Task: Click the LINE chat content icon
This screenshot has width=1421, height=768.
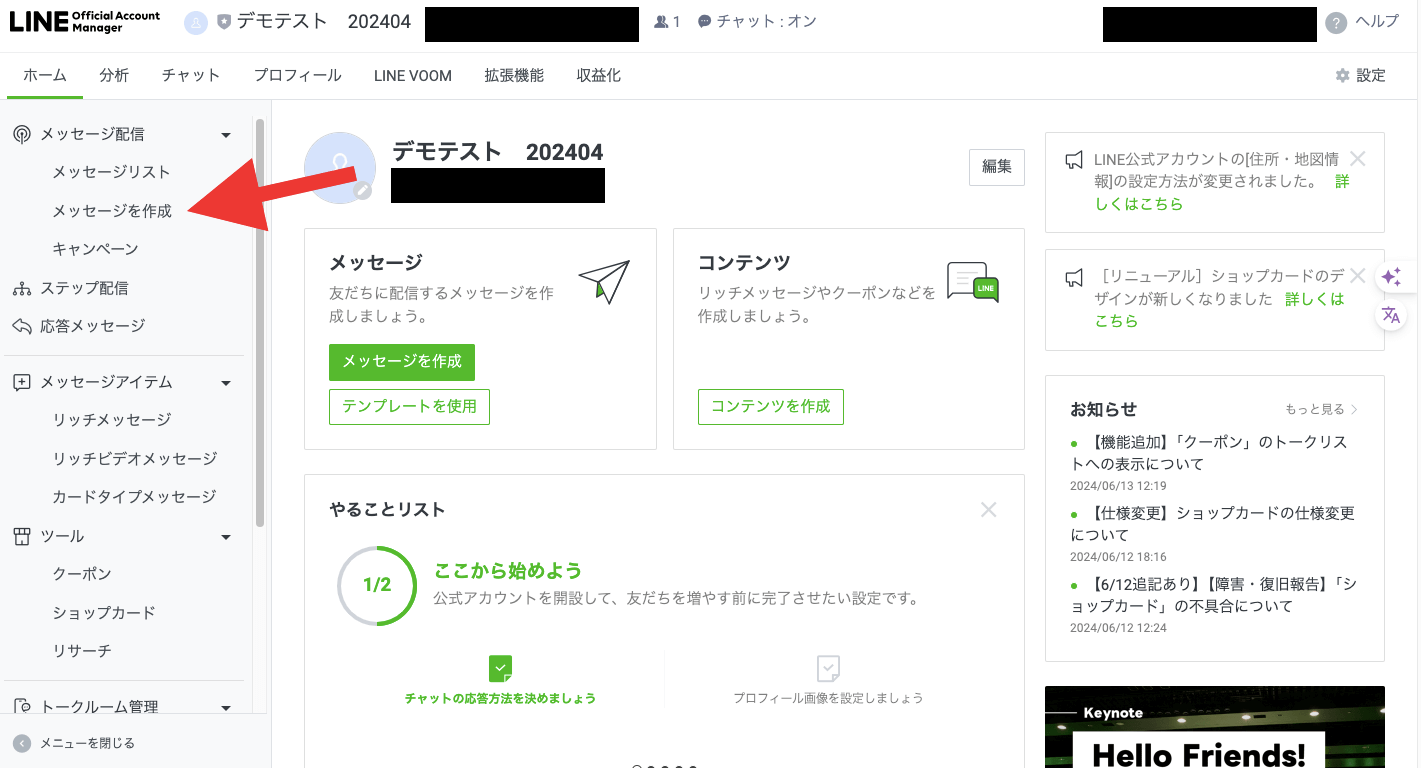Action: tap(973, 283)
